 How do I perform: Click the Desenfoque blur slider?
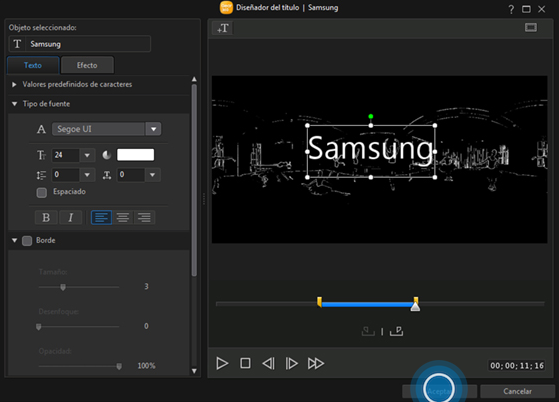(x=79, y=326)
